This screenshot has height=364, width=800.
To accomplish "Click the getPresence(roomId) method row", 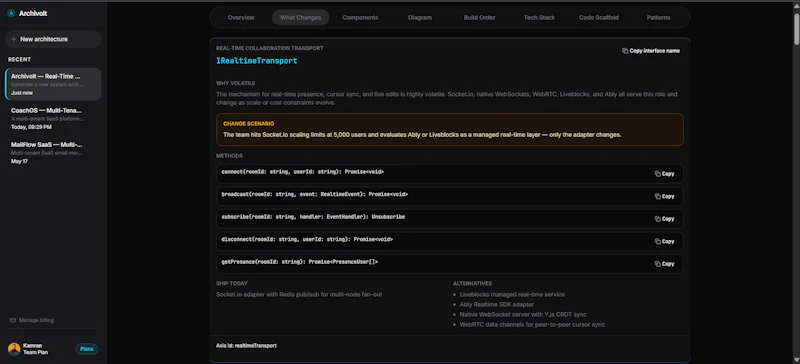I will 449,264.
